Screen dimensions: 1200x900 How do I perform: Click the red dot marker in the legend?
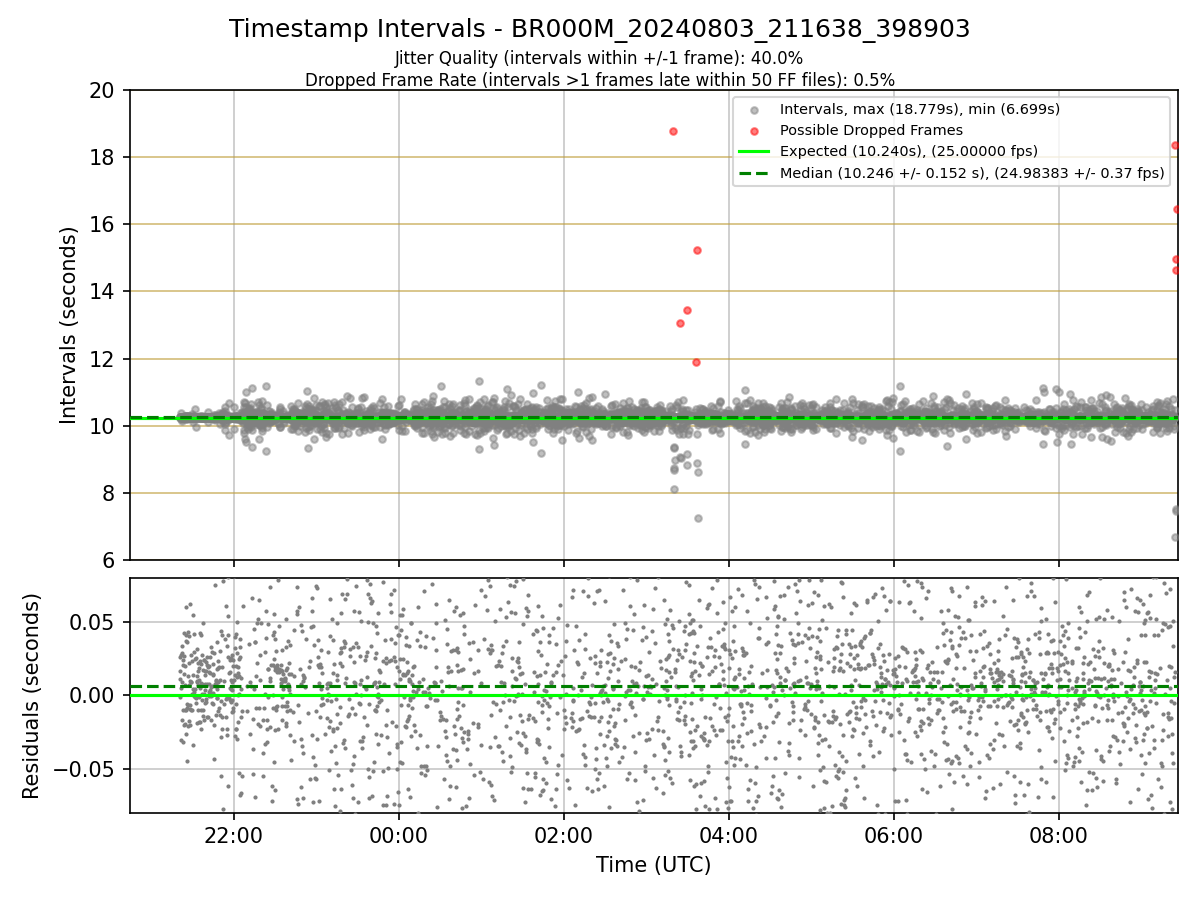pos(754,131)
